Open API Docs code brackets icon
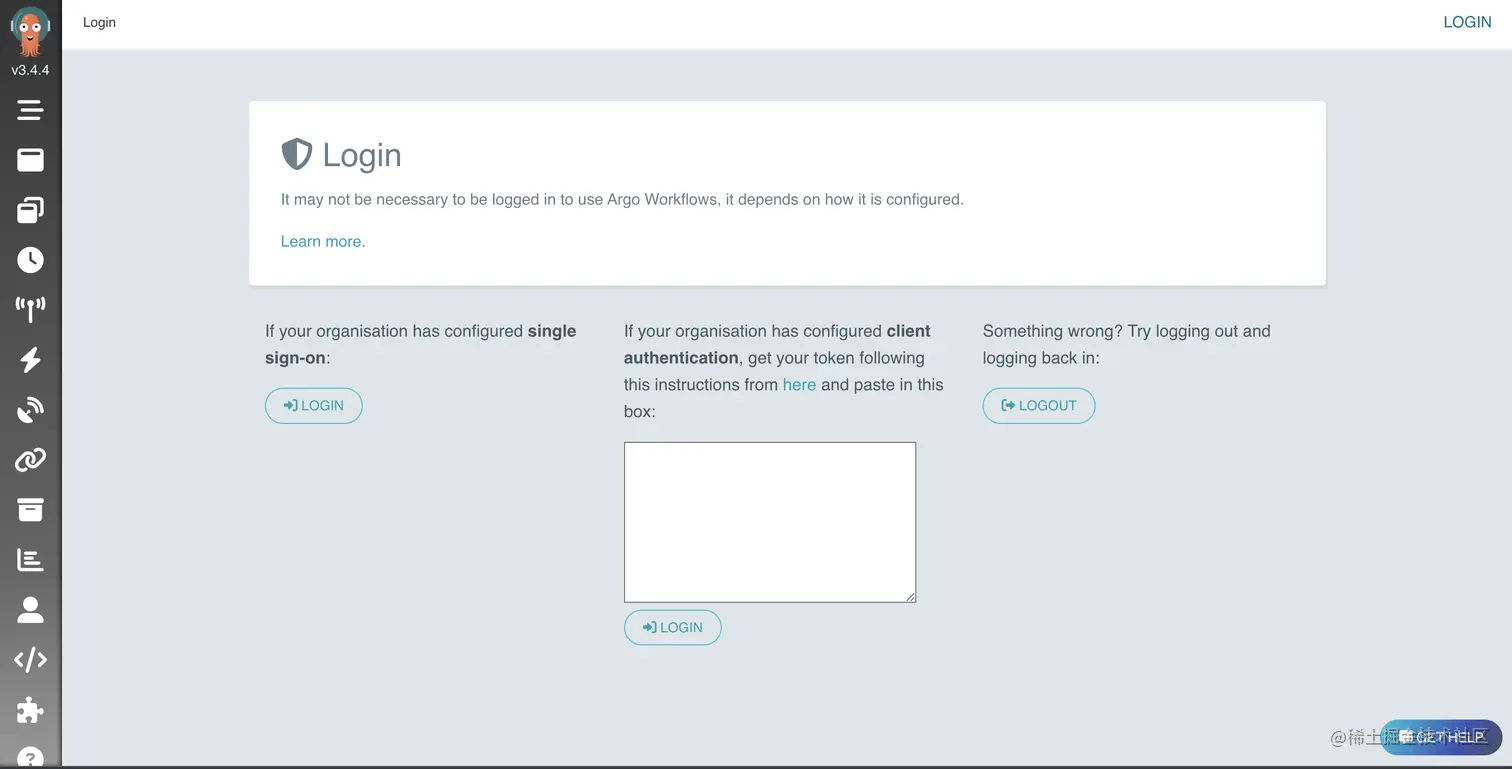1512x769 pixels. 30,660
